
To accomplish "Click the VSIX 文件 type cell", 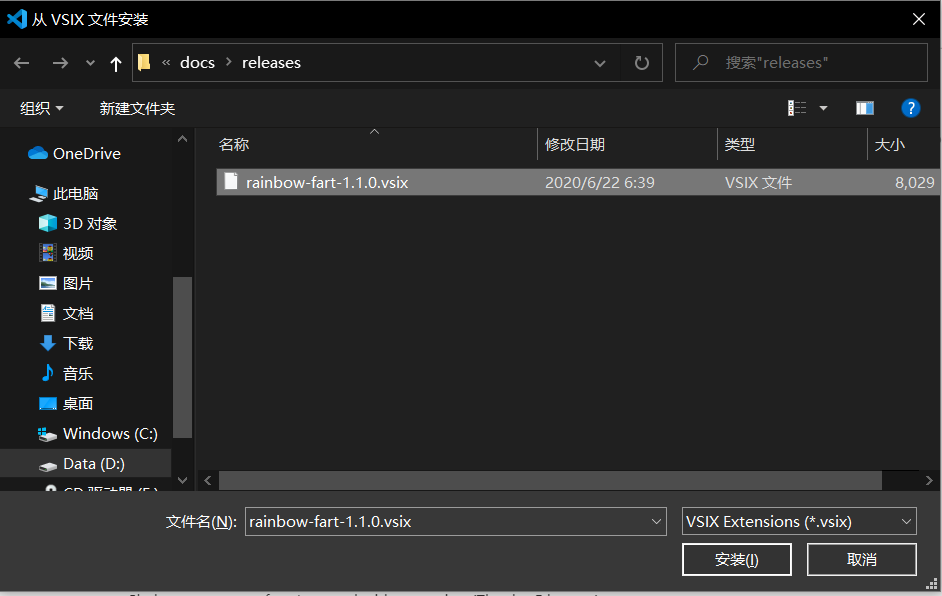I will pyautogui.click(x=758, y=182).
